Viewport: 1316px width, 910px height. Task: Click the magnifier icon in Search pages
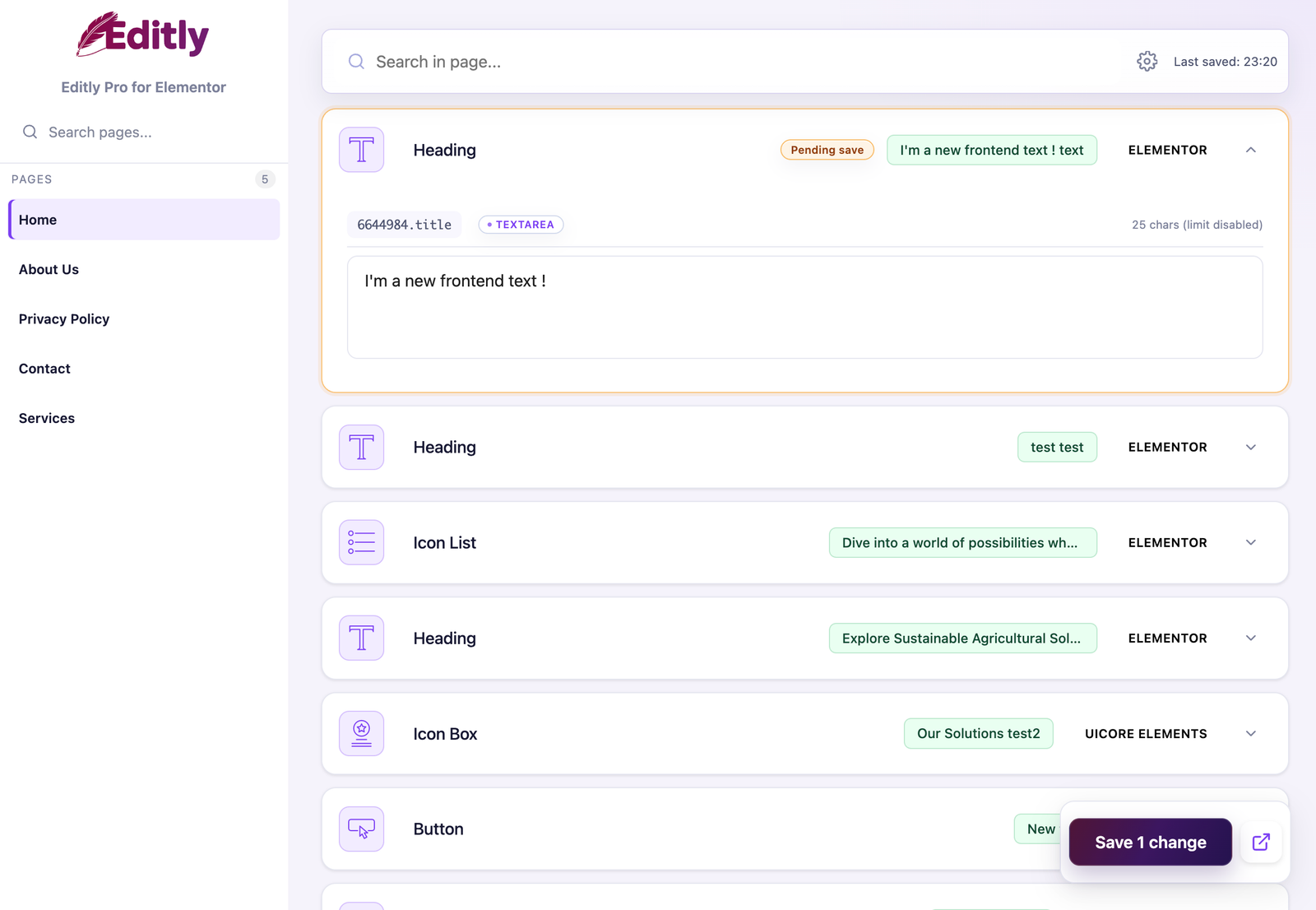point(30,132)
